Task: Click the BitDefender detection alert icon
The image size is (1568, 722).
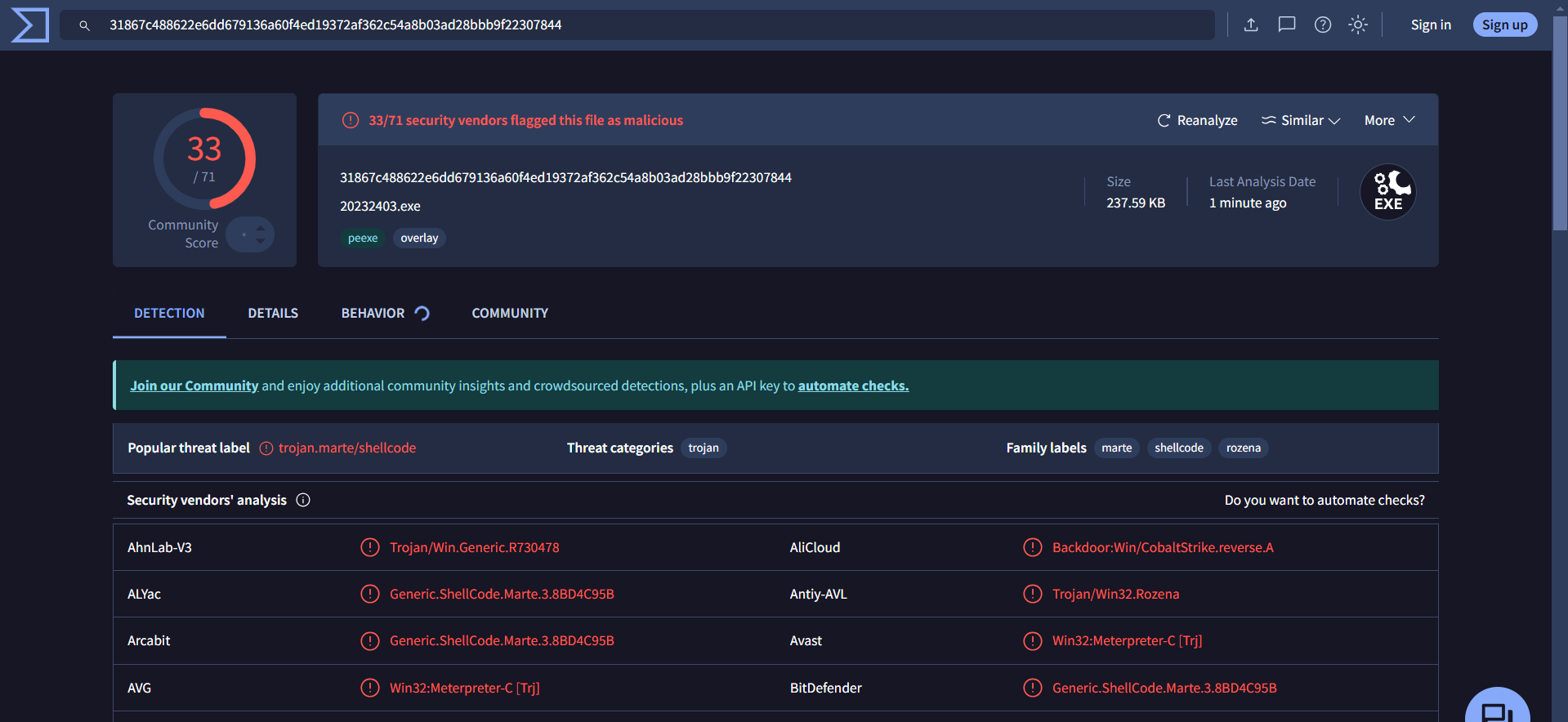Action: click(x=1033, y=688)
